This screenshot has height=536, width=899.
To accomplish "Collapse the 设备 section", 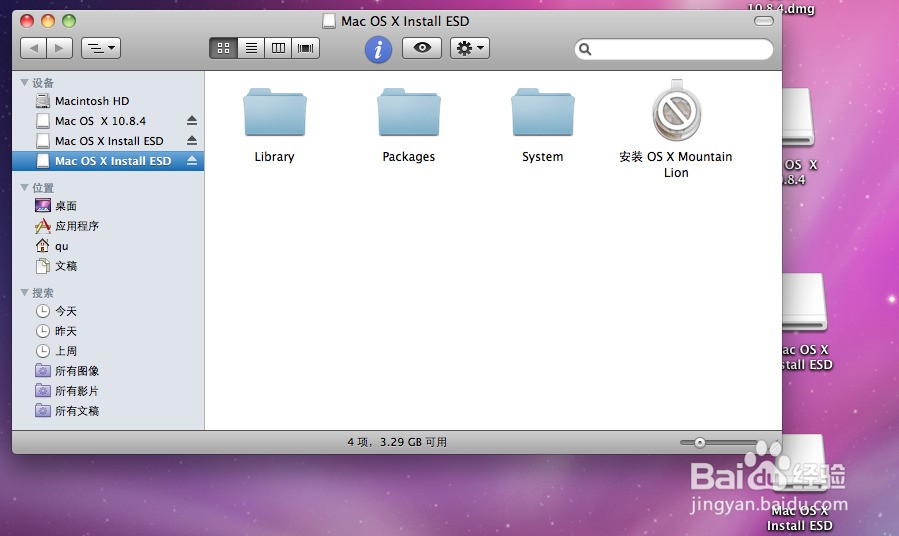I will [25, 83].
